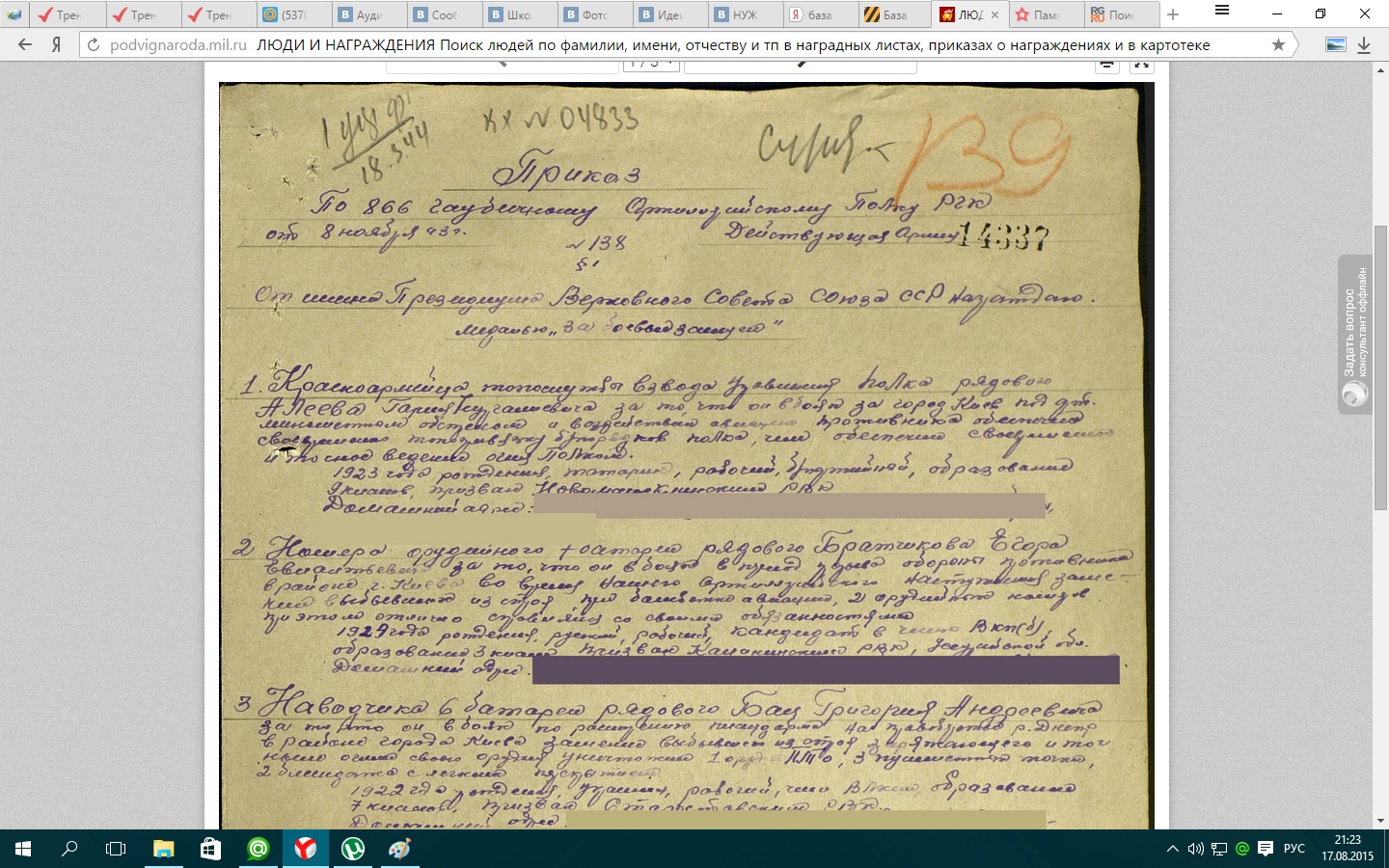Switch to the 'Ауди' VK tab
1389x868 pixels.
(x=369, y=14)
